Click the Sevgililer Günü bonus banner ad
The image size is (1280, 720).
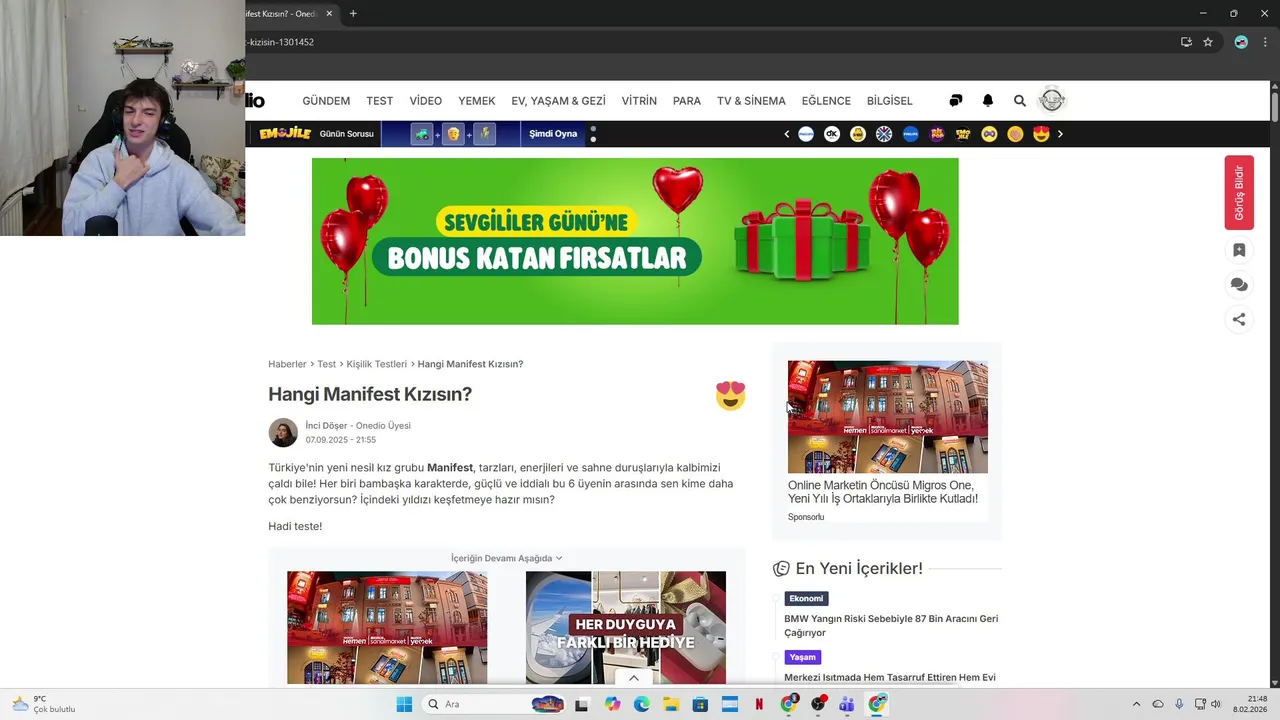point(635,241)
